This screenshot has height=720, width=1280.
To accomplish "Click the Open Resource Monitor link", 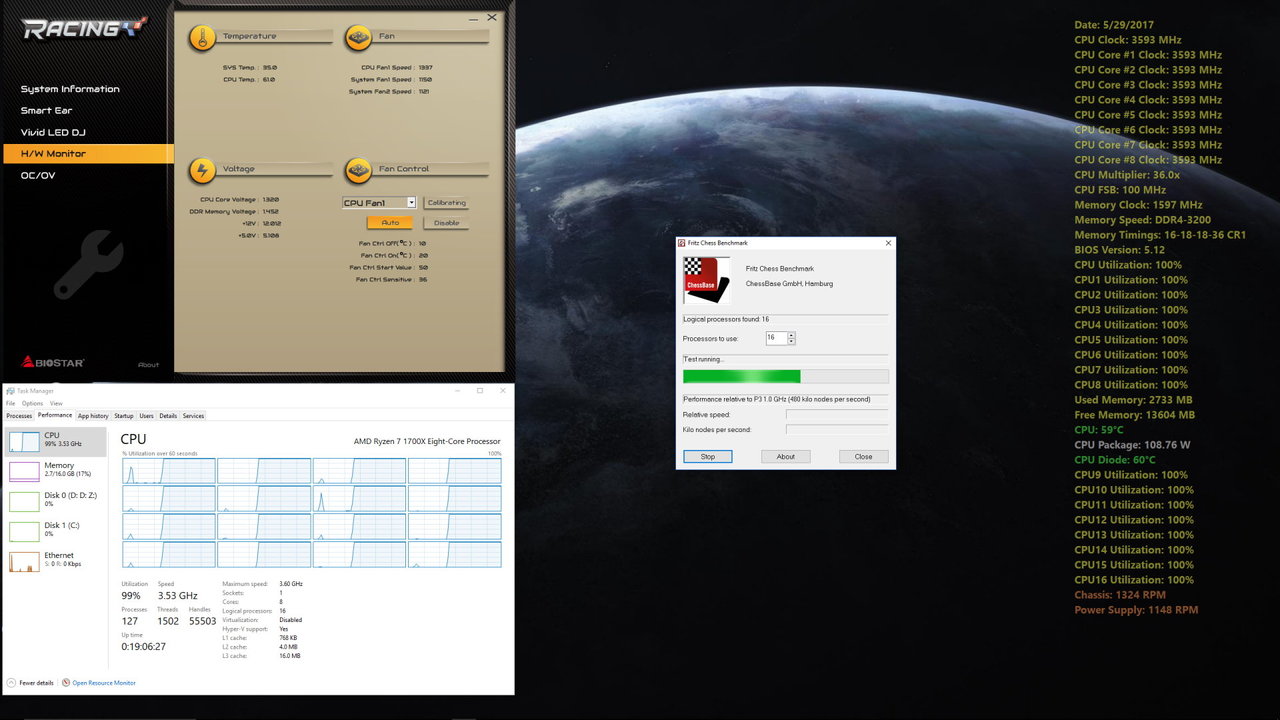I will coord(103,683).
